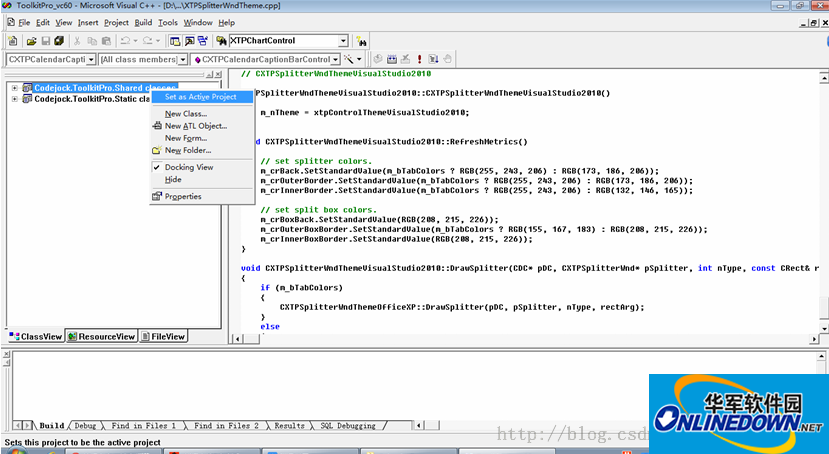Switch to the FileView tab
This screenshot has width=829, height=454.
(163, 337)
